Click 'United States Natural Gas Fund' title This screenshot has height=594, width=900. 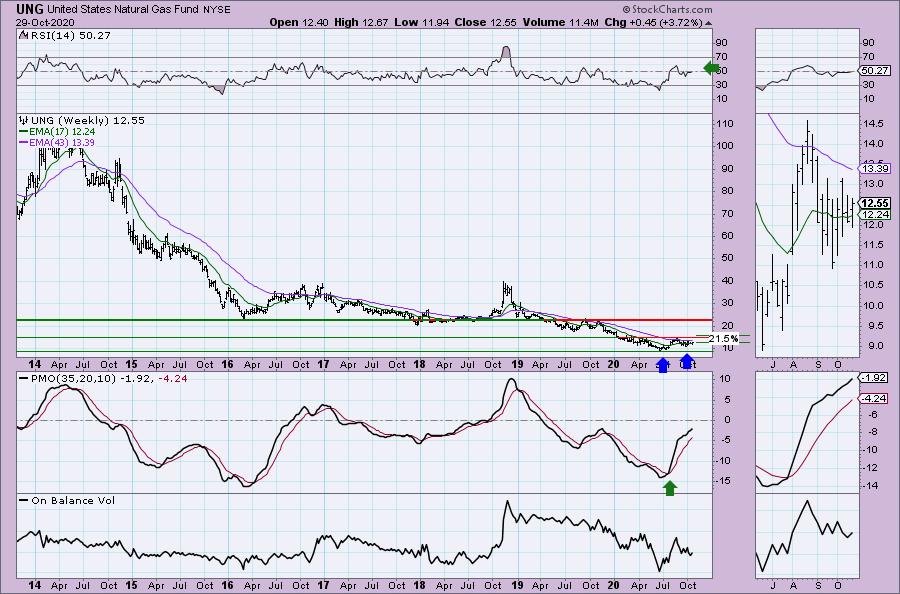pyautogui.click(x=123, y=9)
